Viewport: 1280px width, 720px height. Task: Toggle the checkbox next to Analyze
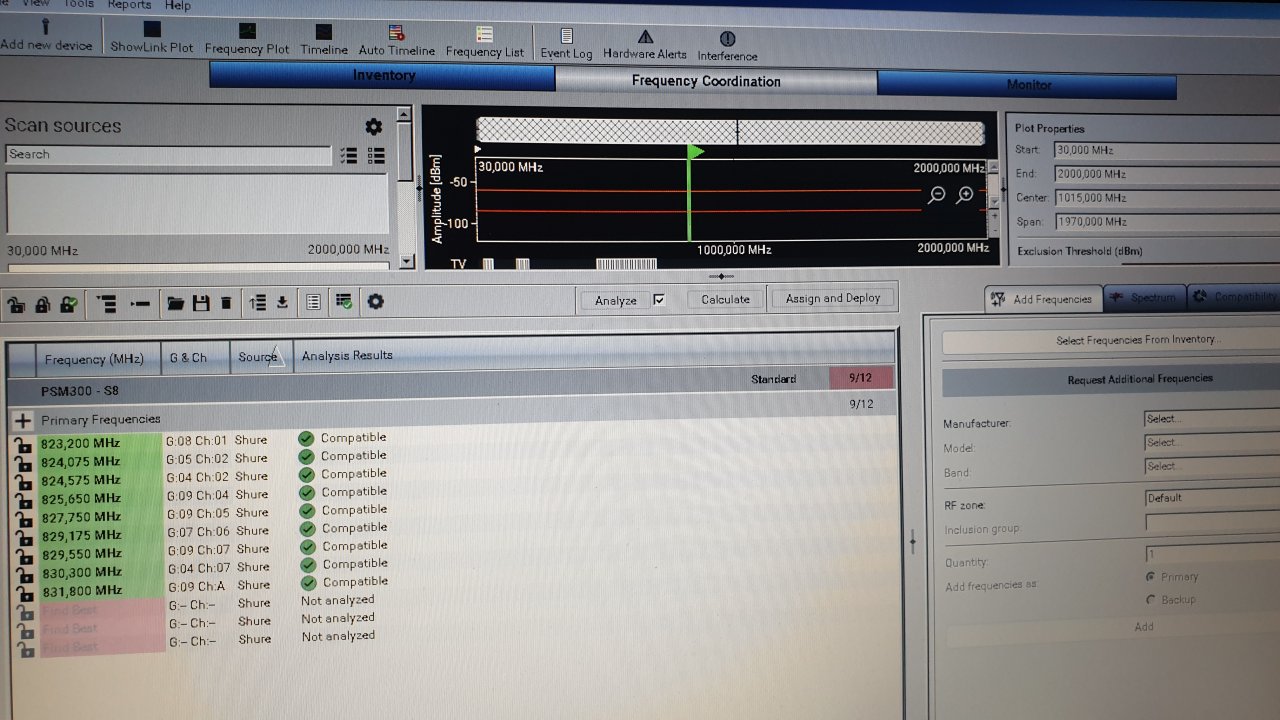point(659,299)
